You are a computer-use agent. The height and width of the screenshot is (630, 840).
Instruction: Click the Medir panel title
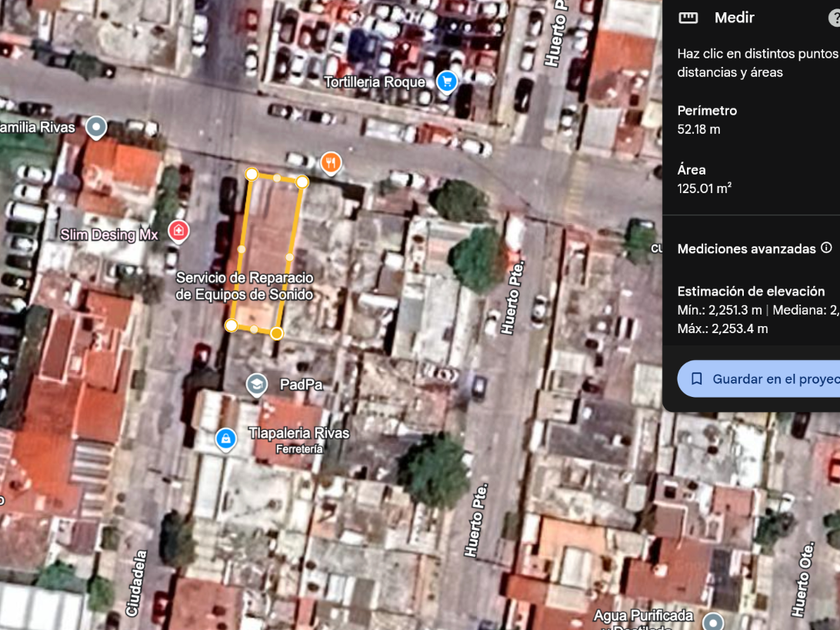734,18
